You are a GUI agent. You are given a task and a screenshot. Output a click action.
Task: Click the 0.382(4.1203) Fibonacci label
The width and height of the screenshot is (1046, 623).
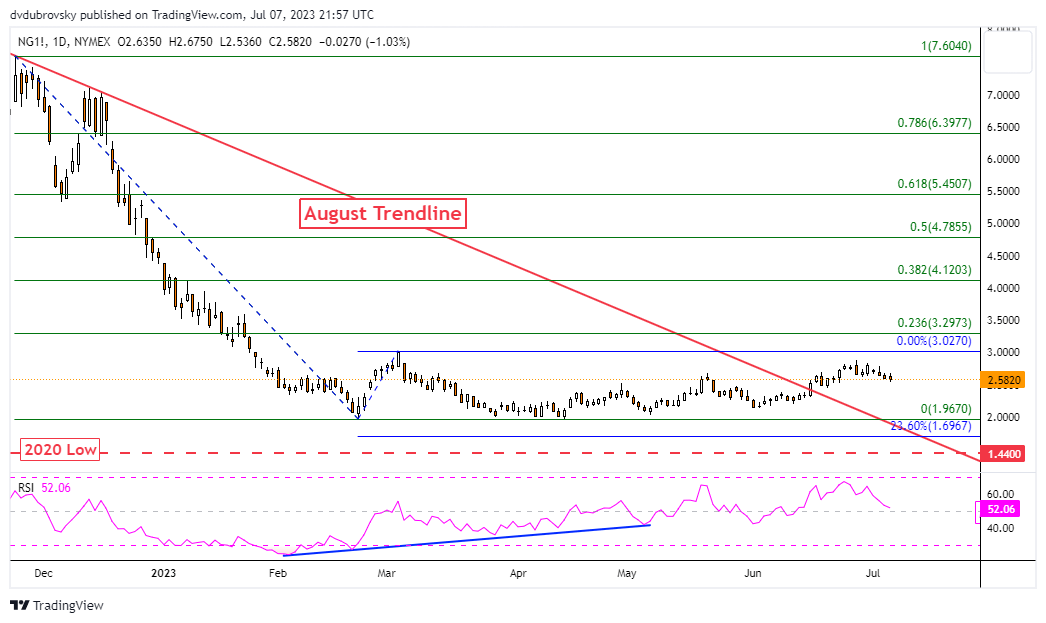(x=935, y=270)
